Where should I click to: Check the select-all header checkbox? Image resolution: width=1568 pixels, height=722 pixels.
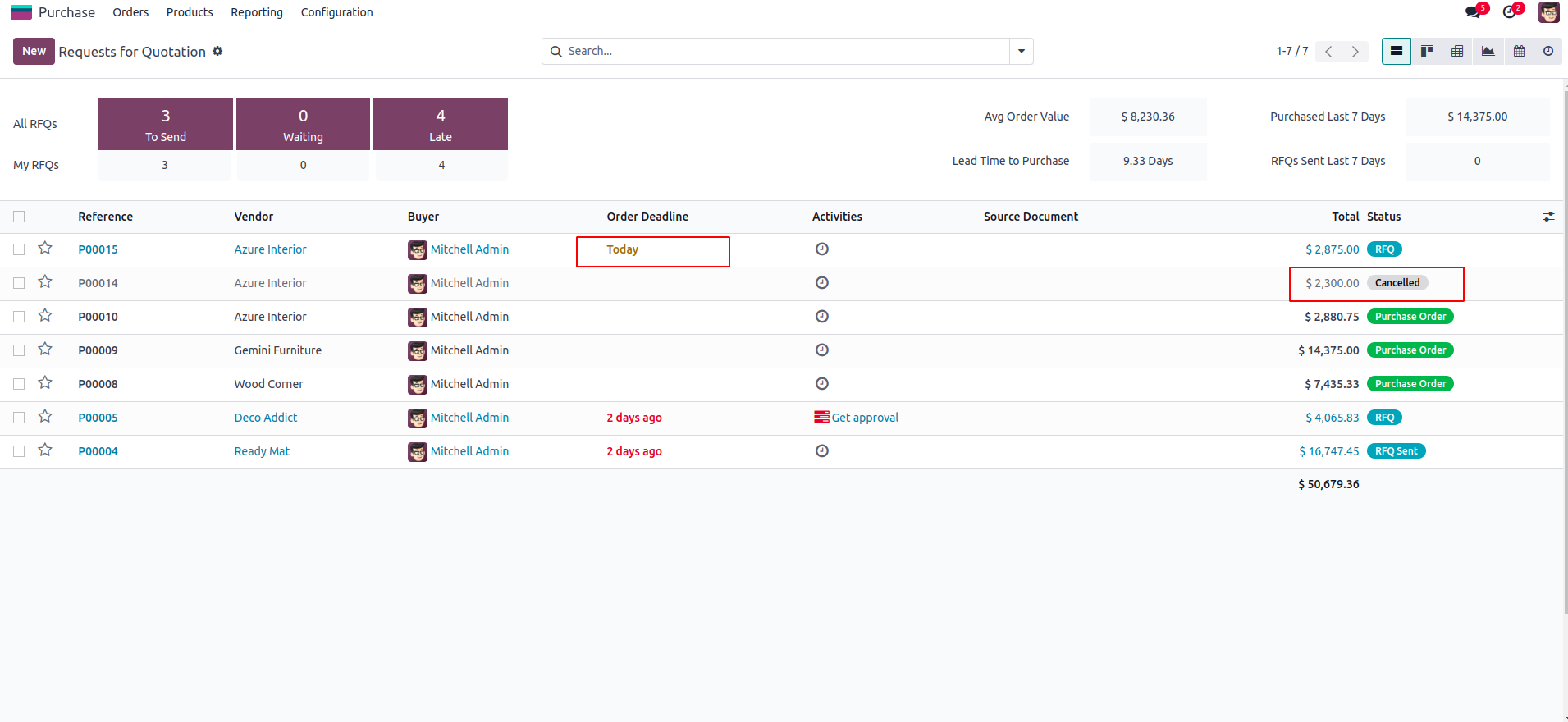(x=19, y=217)
